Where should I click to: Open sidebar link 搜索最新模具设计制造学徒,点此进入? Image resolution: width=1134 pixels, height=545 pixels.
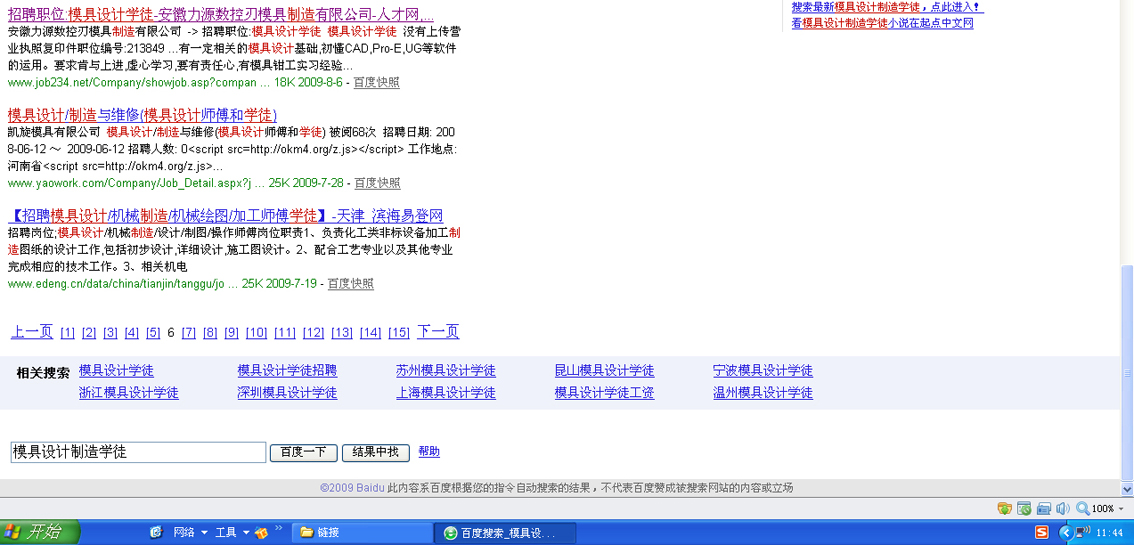[887, 7]
